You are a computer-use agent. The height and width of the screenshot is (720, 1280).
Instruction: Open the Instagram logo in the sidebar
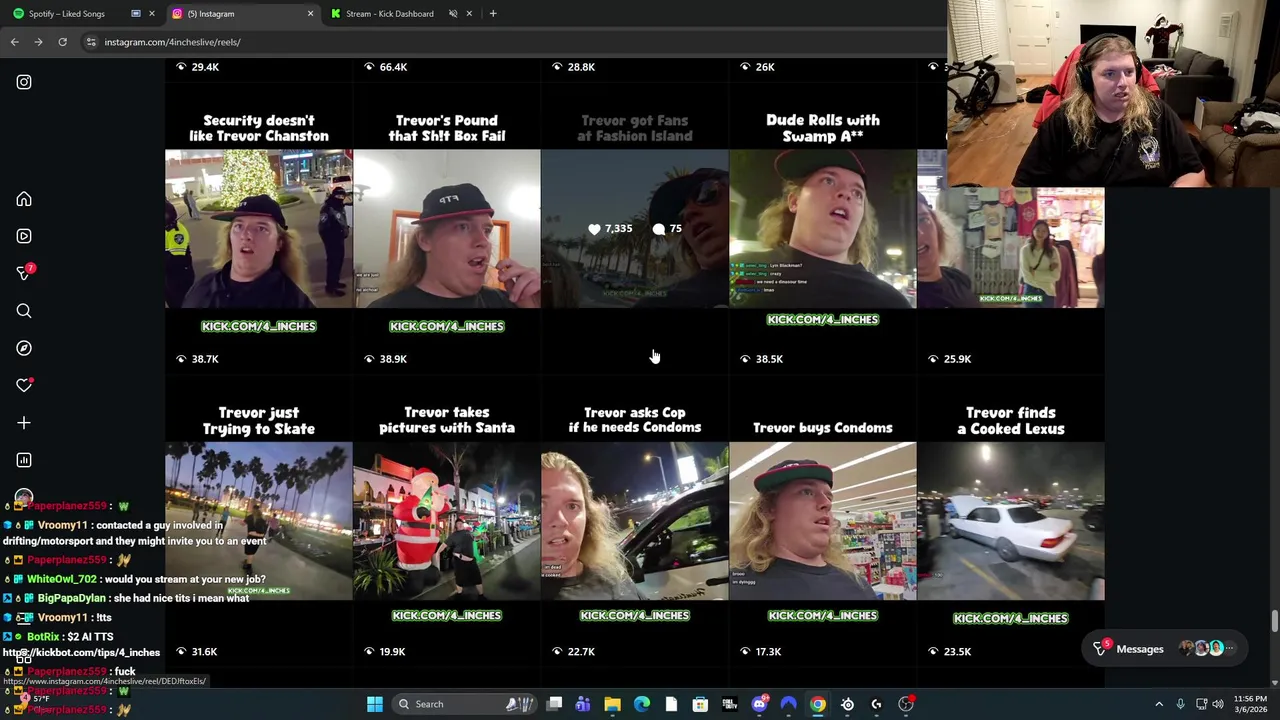coord(24,82)
